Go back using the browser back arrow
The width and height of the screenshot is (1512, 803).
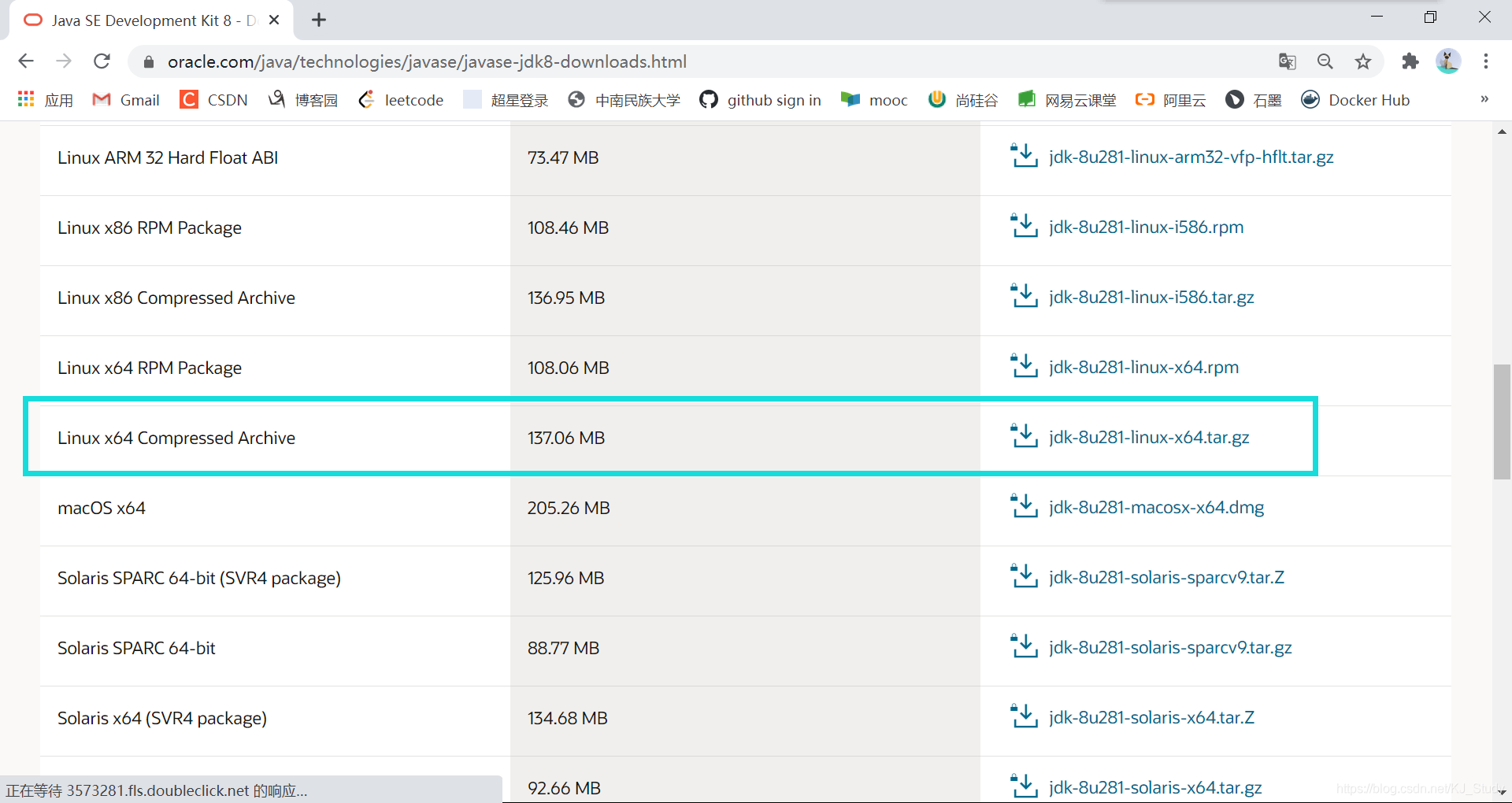(26, 61)
